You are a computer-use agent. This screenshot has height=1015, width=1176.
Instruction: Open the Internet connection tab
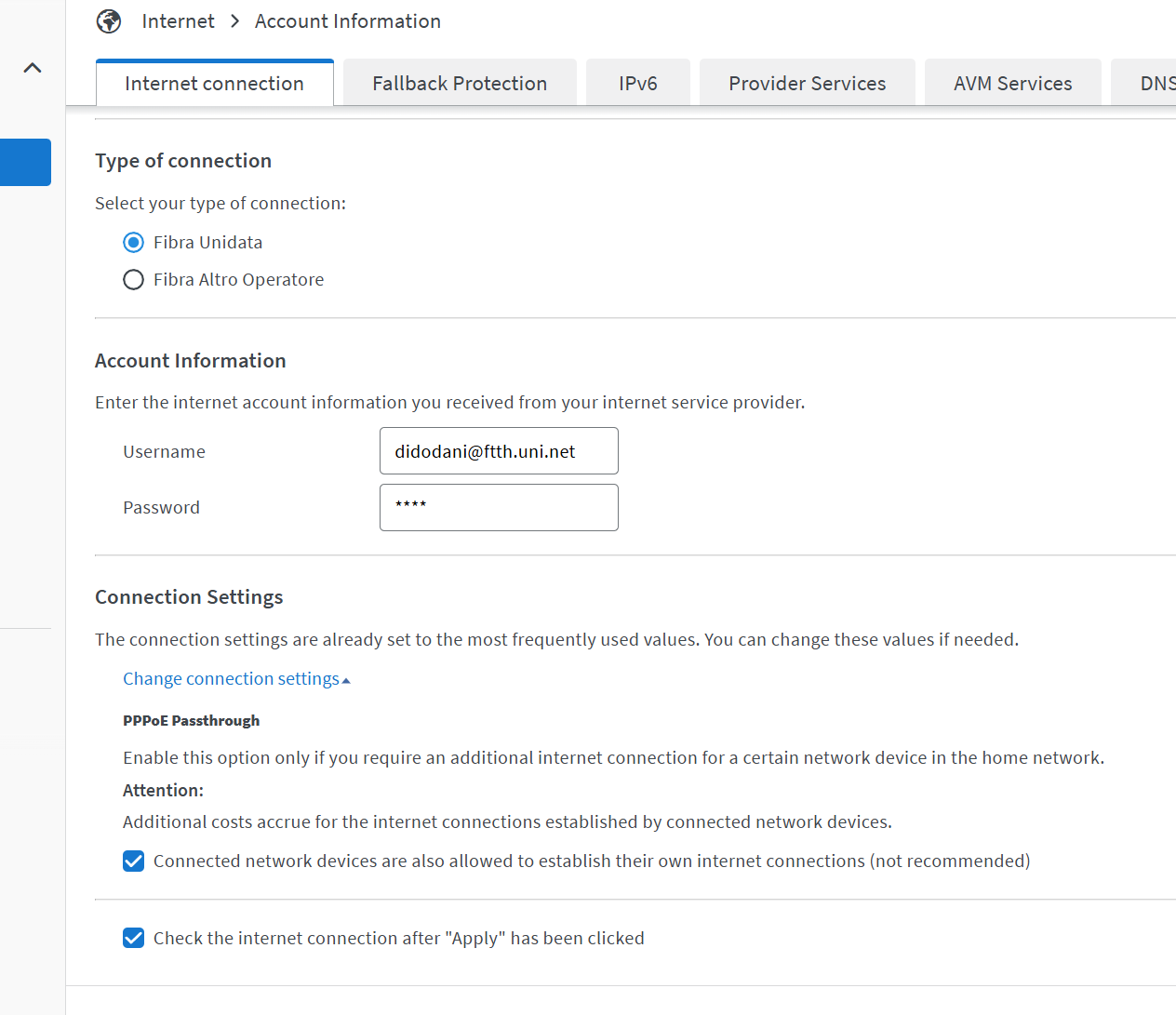point(214,84)
